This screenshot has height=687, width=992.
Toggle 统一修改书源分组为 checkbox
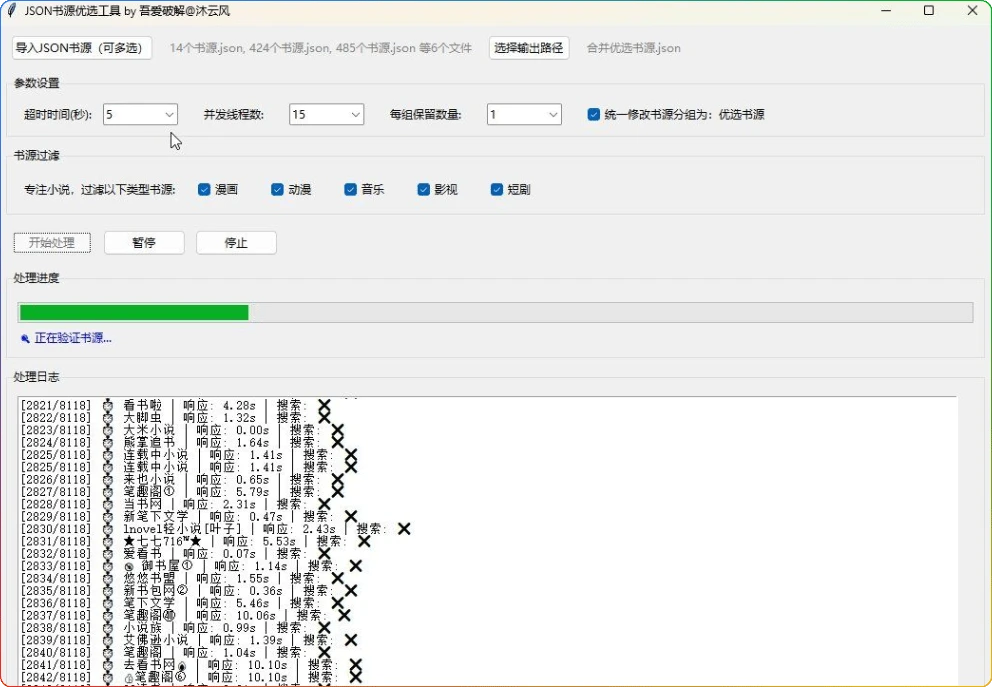click(x=594, y=115)
